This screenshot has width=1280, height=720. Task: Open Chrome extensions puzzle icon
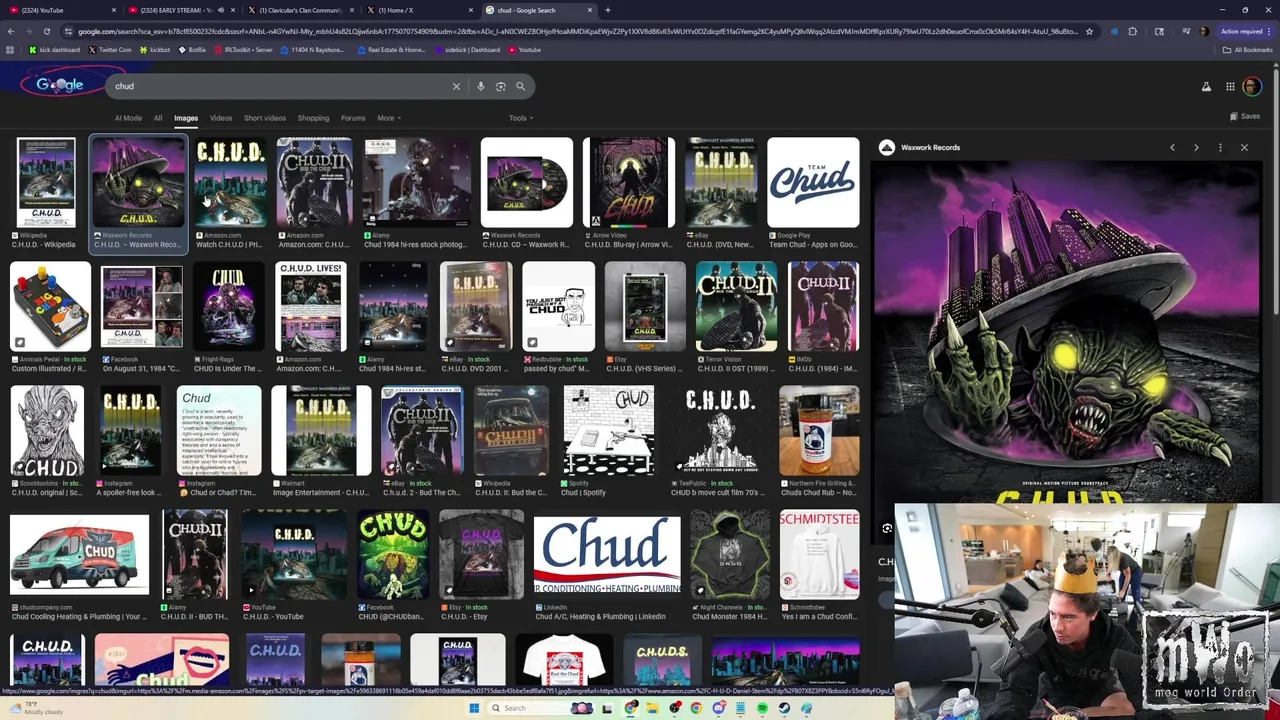point(1132,31)
